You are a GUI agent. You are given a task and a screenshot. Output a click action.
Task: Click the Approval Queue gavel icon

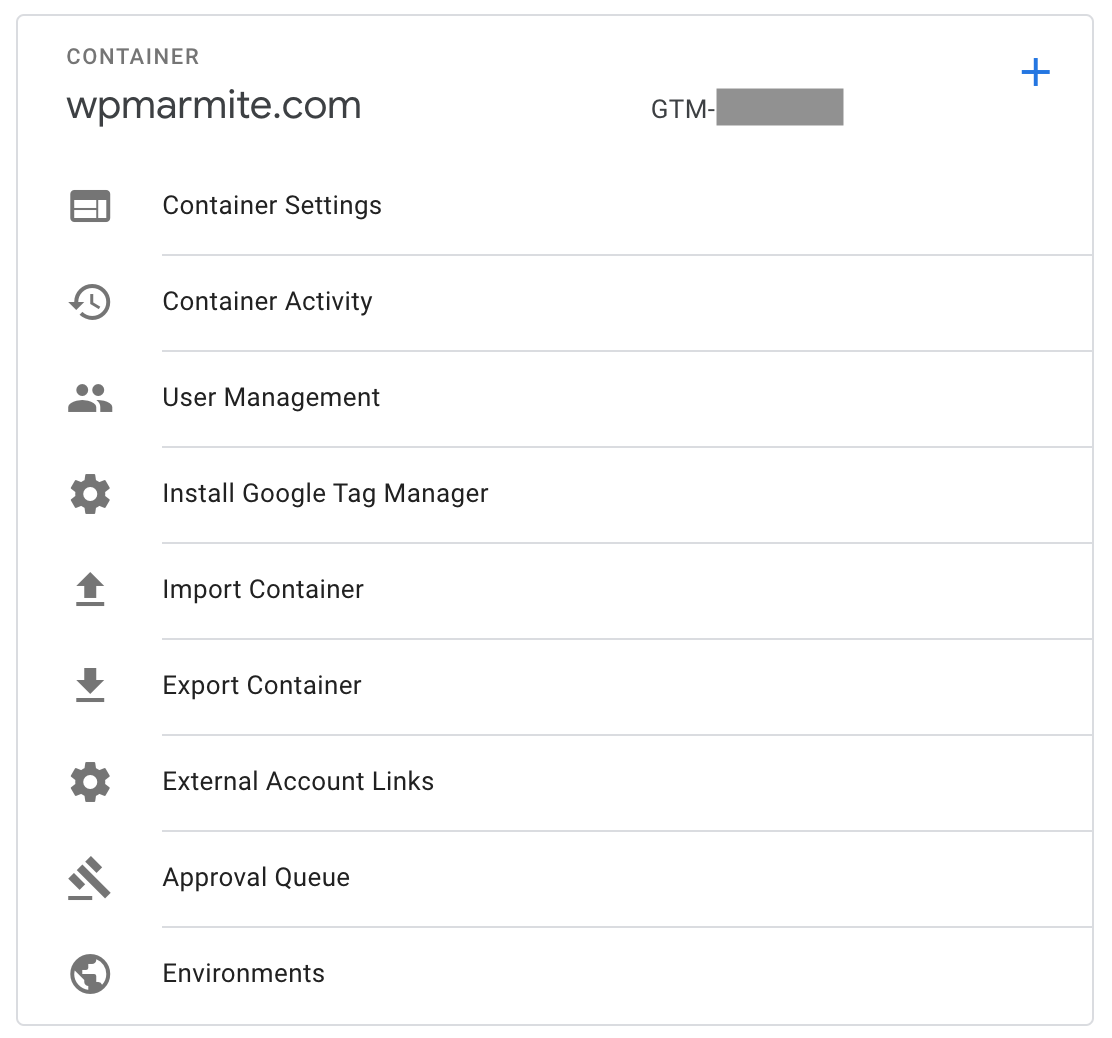coord(90,878)
